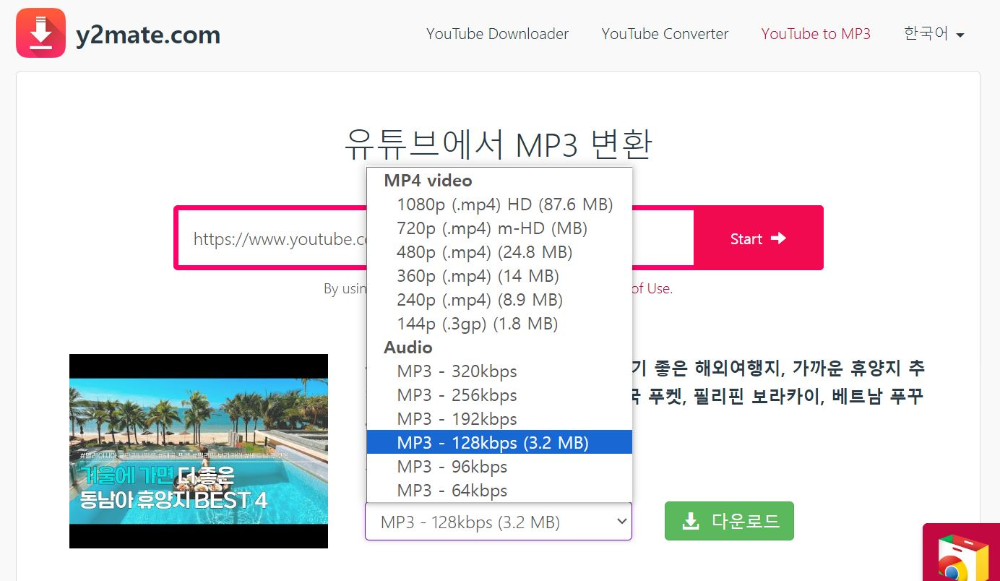Image resolution: width=1000 pixels, height=581 pixels.
Task: Select 360p (.mp4) (14 MB) option
Action: point(499,276)
